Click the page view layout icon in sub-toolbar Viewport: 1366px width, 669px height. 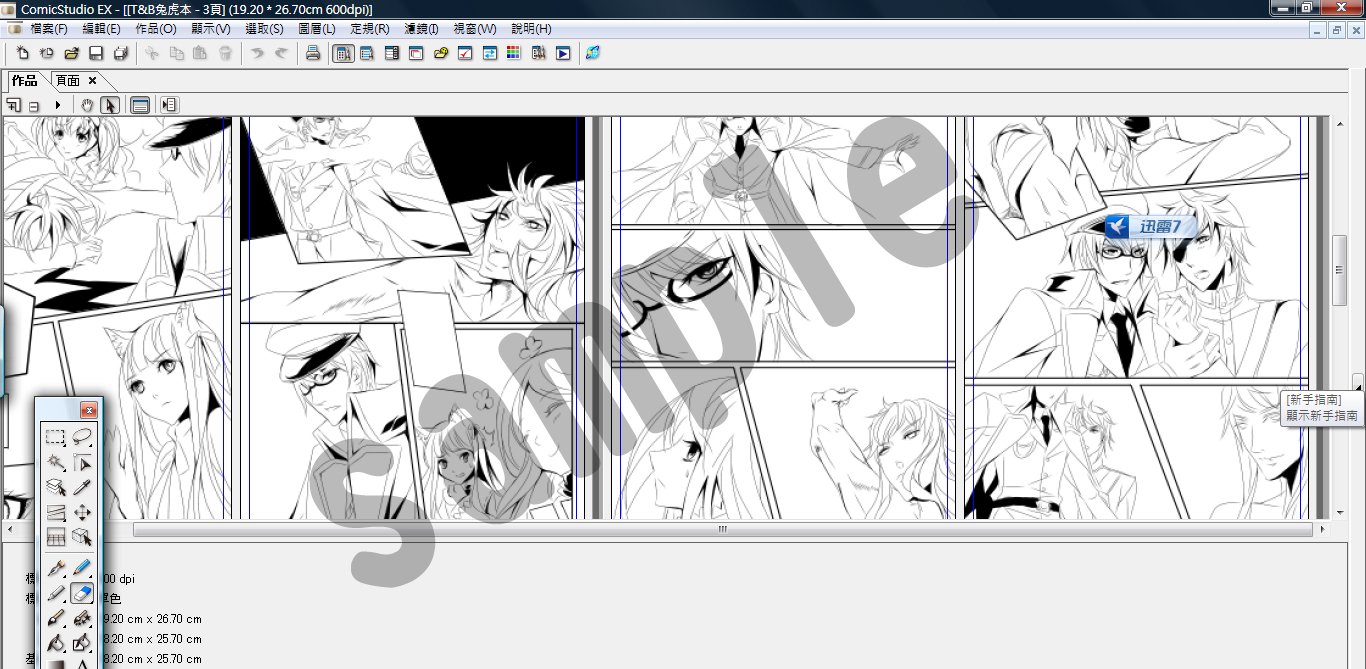click(140, 105)
